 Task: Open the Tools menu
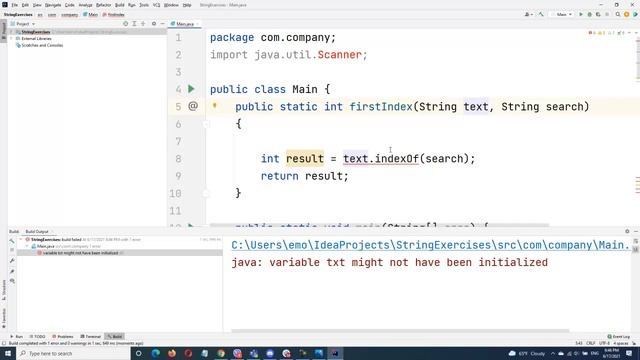[144, 5]
